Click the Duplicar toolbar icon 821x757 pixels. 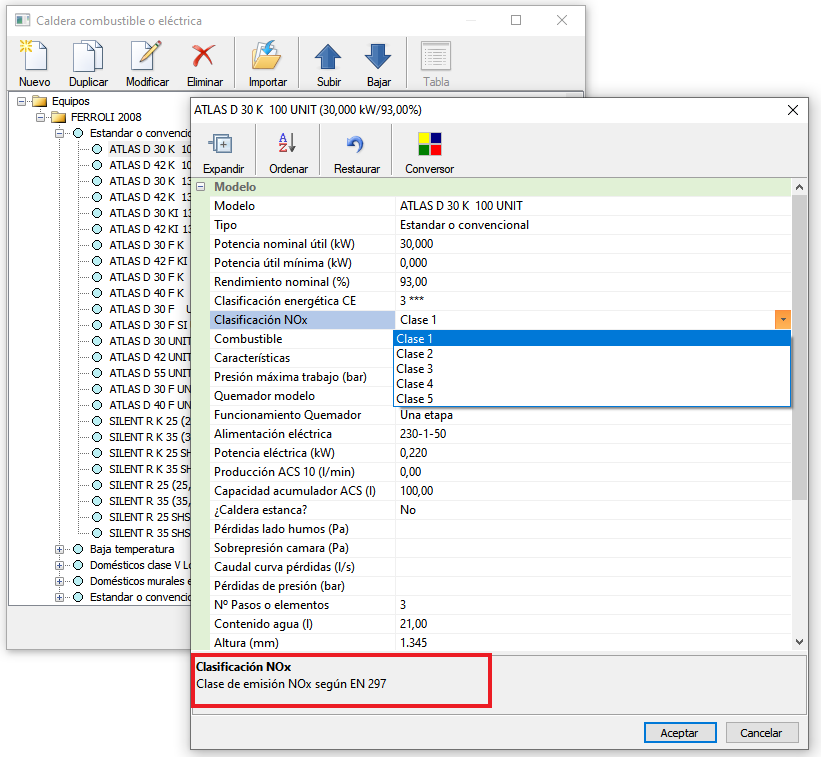pos(88,56)
